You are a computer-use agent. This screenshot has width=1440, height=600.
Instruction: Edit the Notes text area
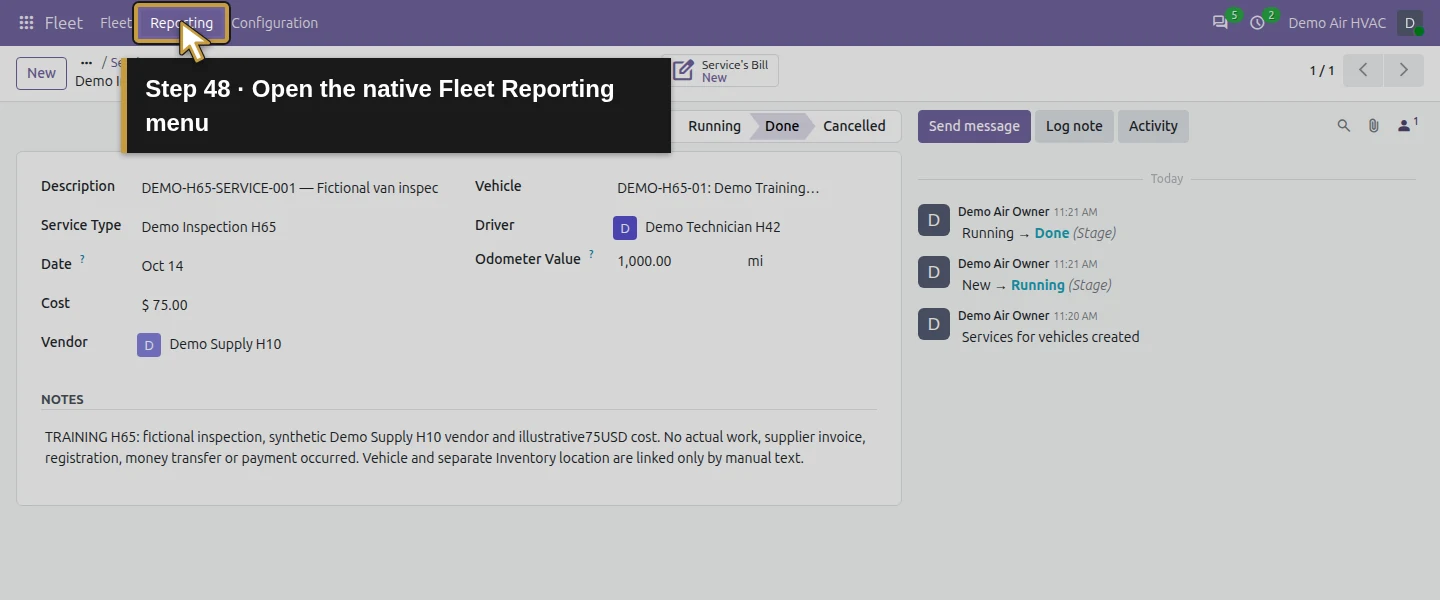coord(459,448)
